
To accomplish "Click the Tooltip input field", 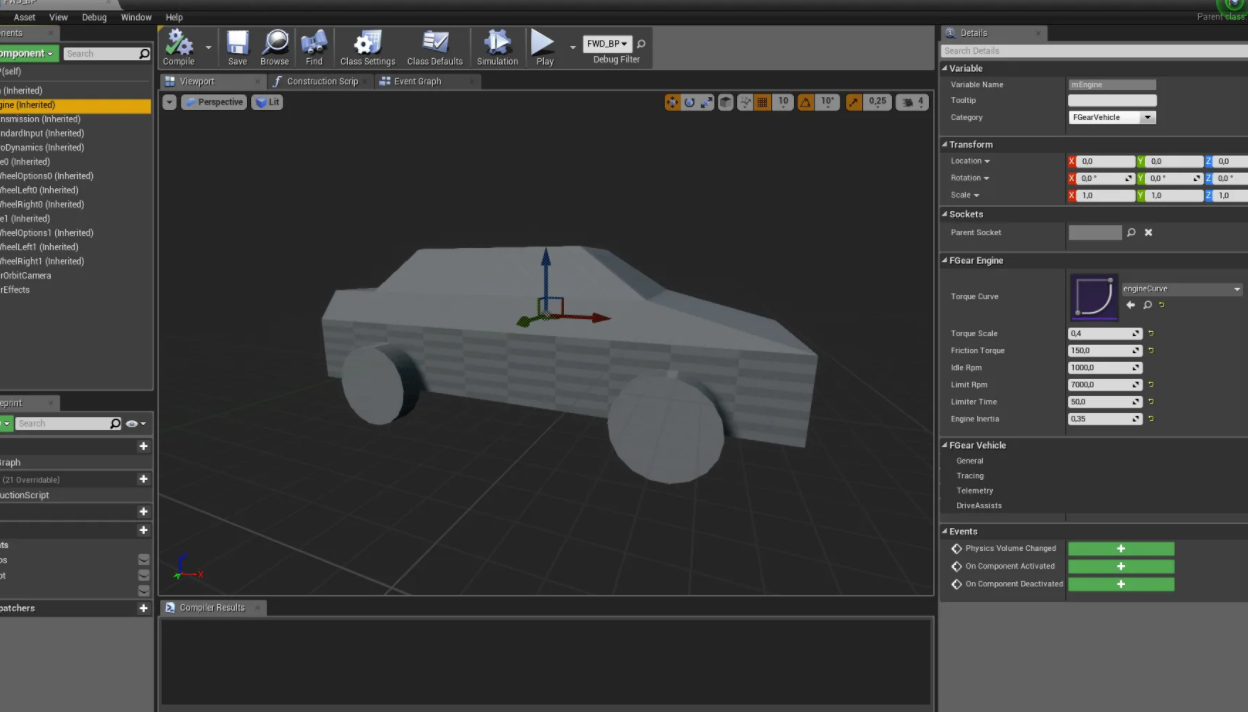I will 1112,100.
